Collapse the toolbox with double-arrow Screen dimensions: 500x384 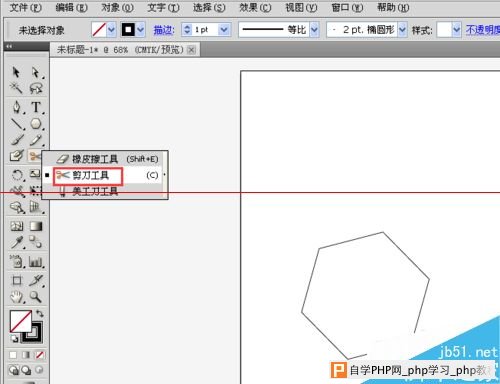tap(9, 47)
